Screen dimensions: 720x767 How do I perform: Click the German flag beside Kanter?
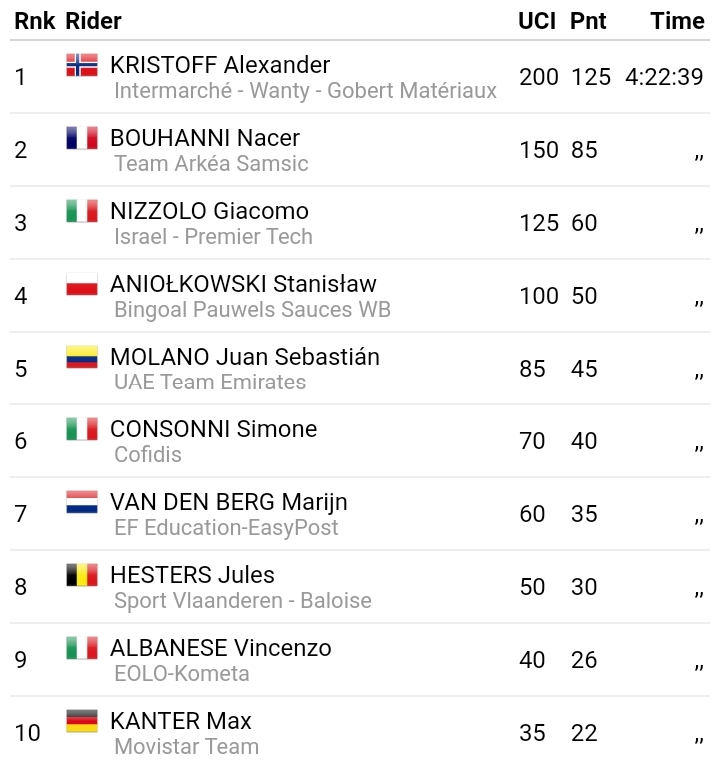click(x=82, y=721)
